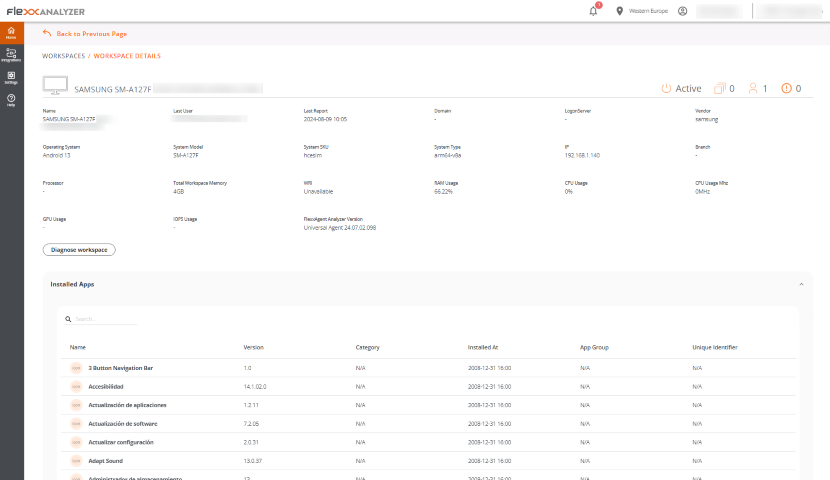Screen dimensions: 830x480
Task: Click the Adapt Sound app icon
Action: [x=76, y=460]
